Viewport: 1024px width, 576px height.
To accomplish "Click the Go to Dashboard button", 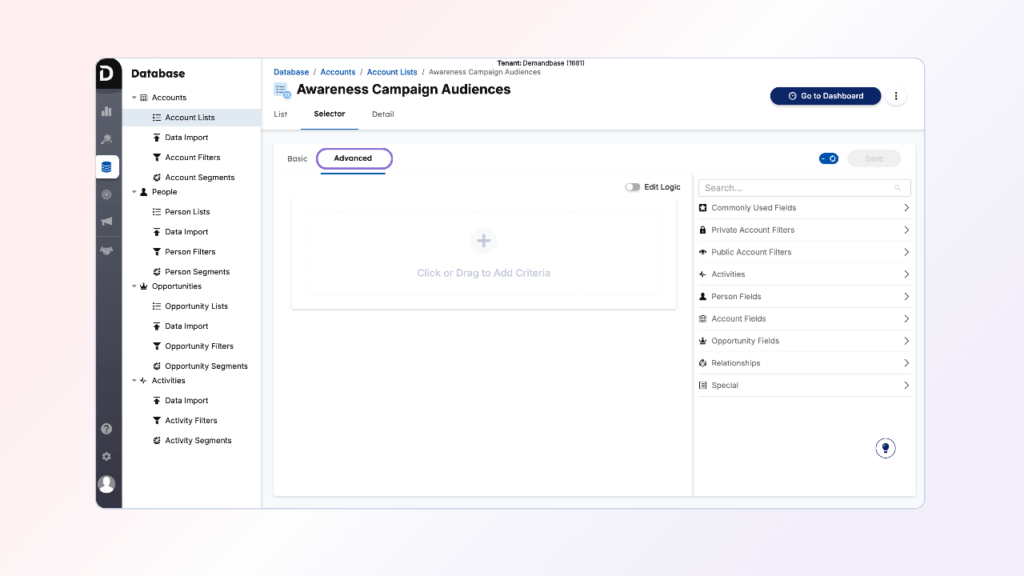I will (825, 96).
